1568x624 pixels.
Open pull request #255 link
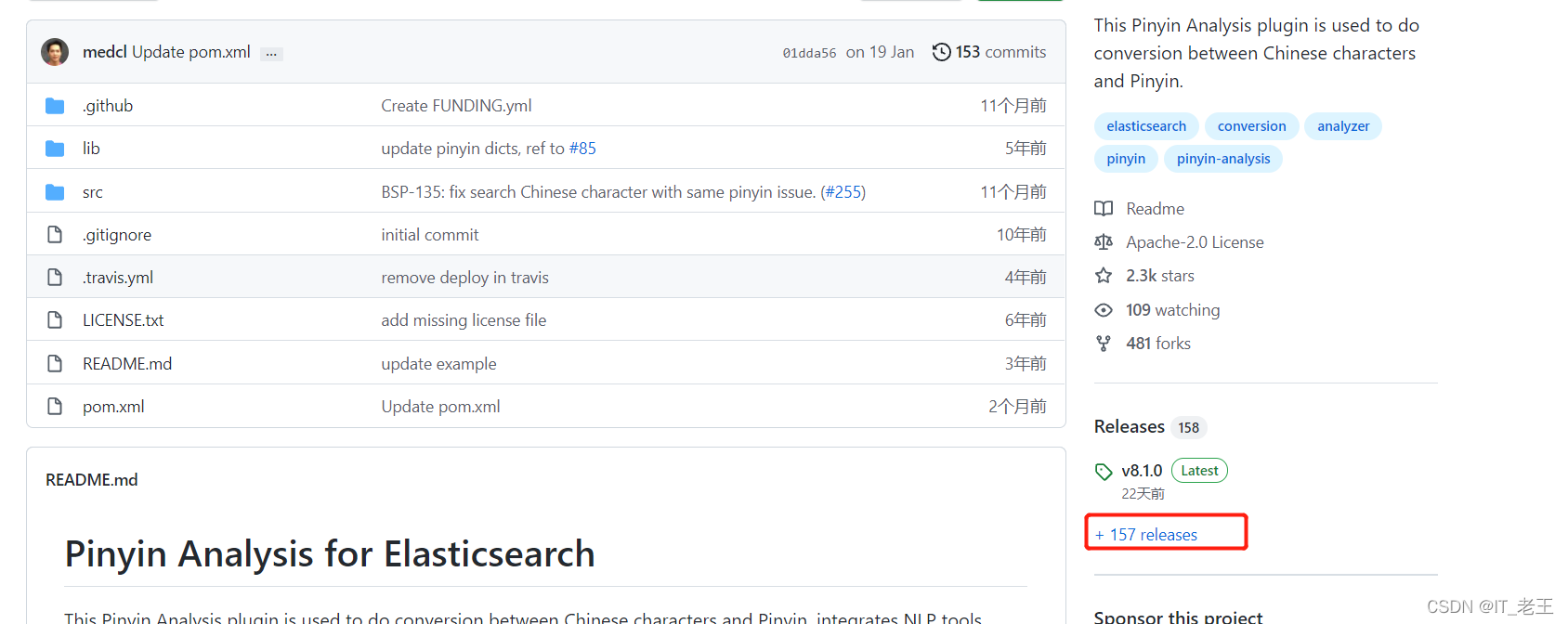pos(843,192)
